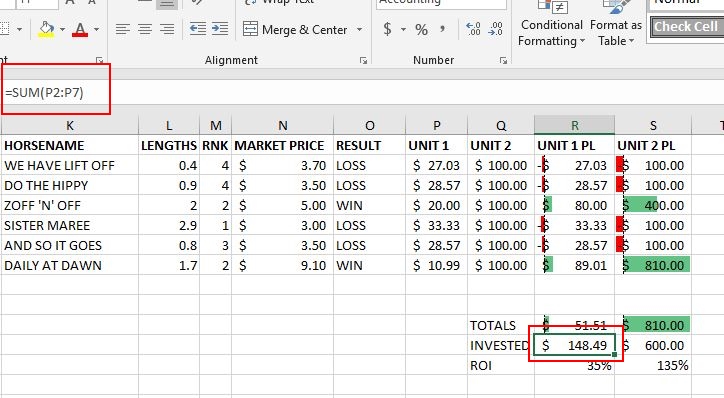Viewport: 724px width, 398px height.
Task: Click the UNIT 2 PL header cell
Action: (653, 145)
